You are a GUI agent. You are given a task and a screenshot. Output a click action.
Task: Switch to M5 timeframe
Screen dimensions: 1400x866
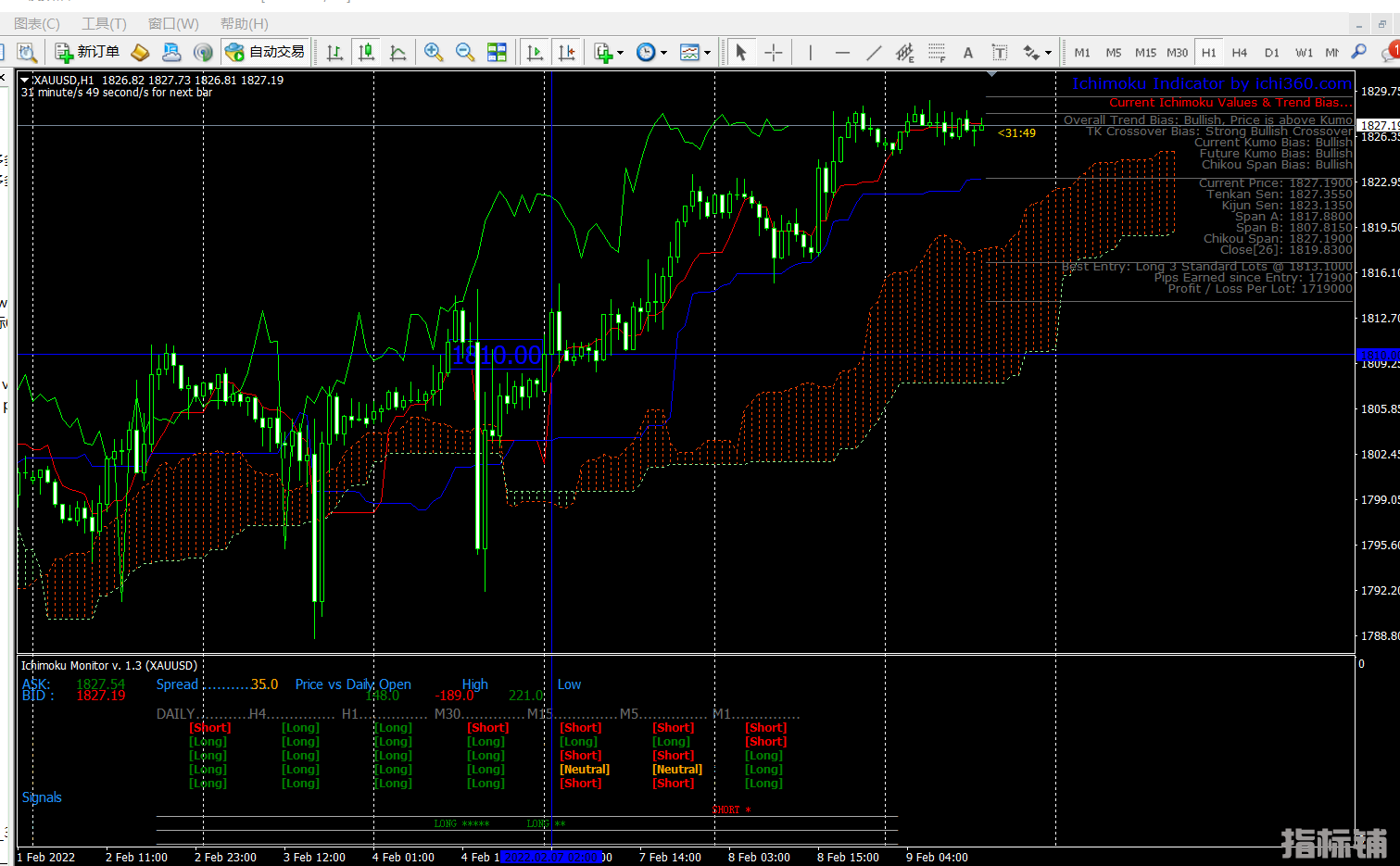pyautogui.click(x=1114, y=53)
